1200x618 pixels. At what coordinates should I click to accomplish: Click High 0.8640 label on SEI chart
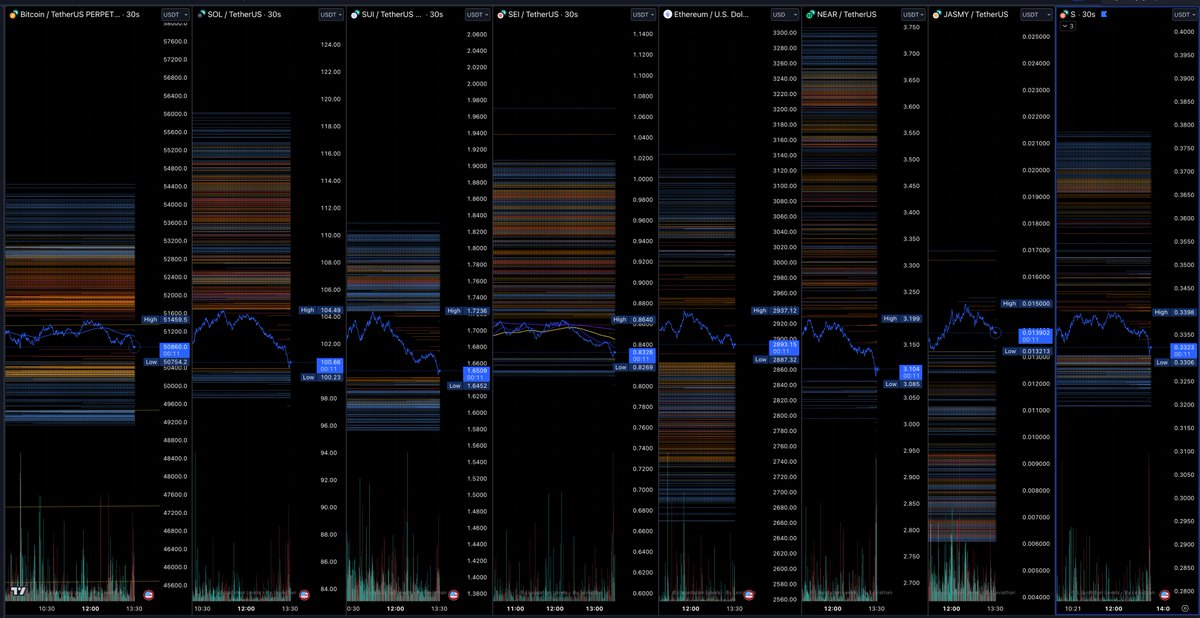(633, 319)
